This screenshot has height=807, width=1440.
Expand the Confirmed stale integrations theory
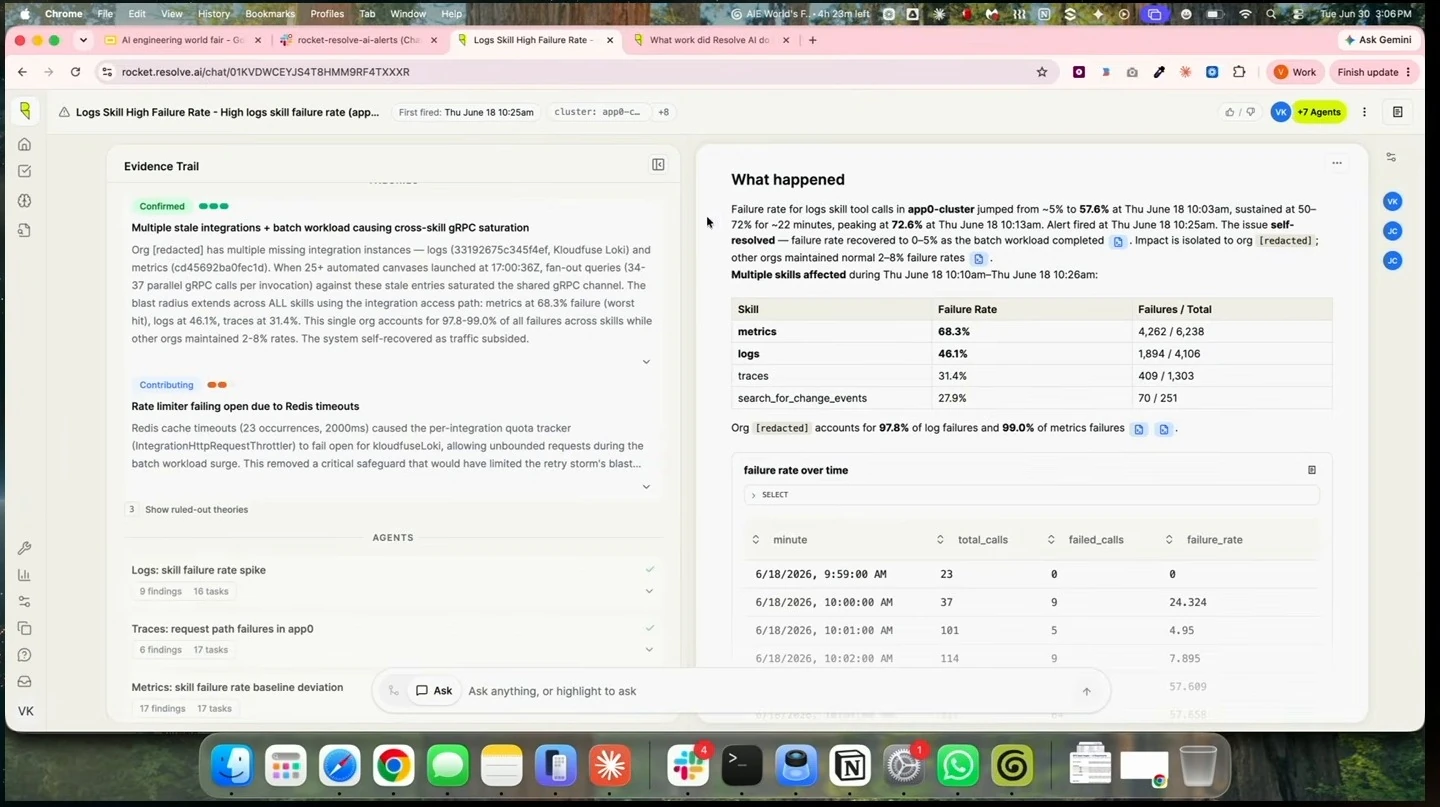(x=646, y=362)
